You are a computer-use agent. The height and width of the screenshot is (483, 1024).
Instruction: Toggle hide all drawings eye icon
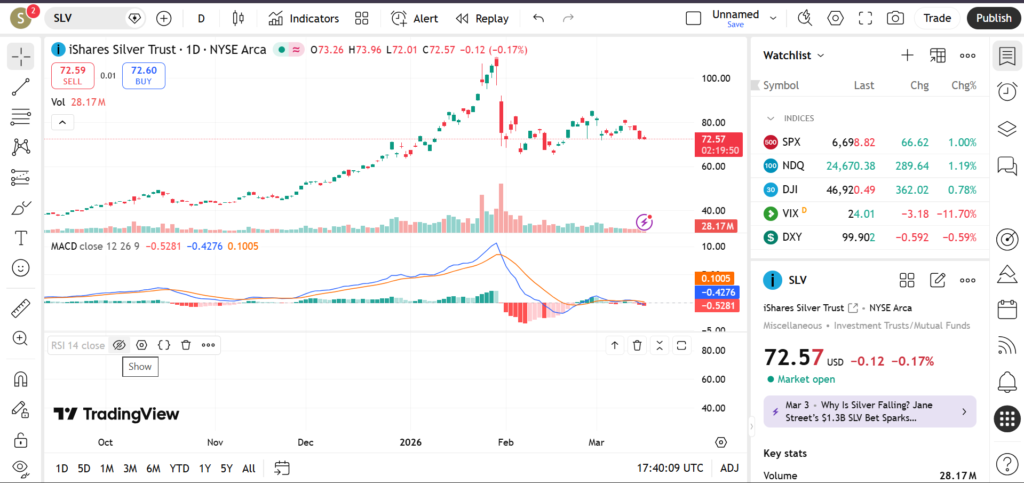20,468
